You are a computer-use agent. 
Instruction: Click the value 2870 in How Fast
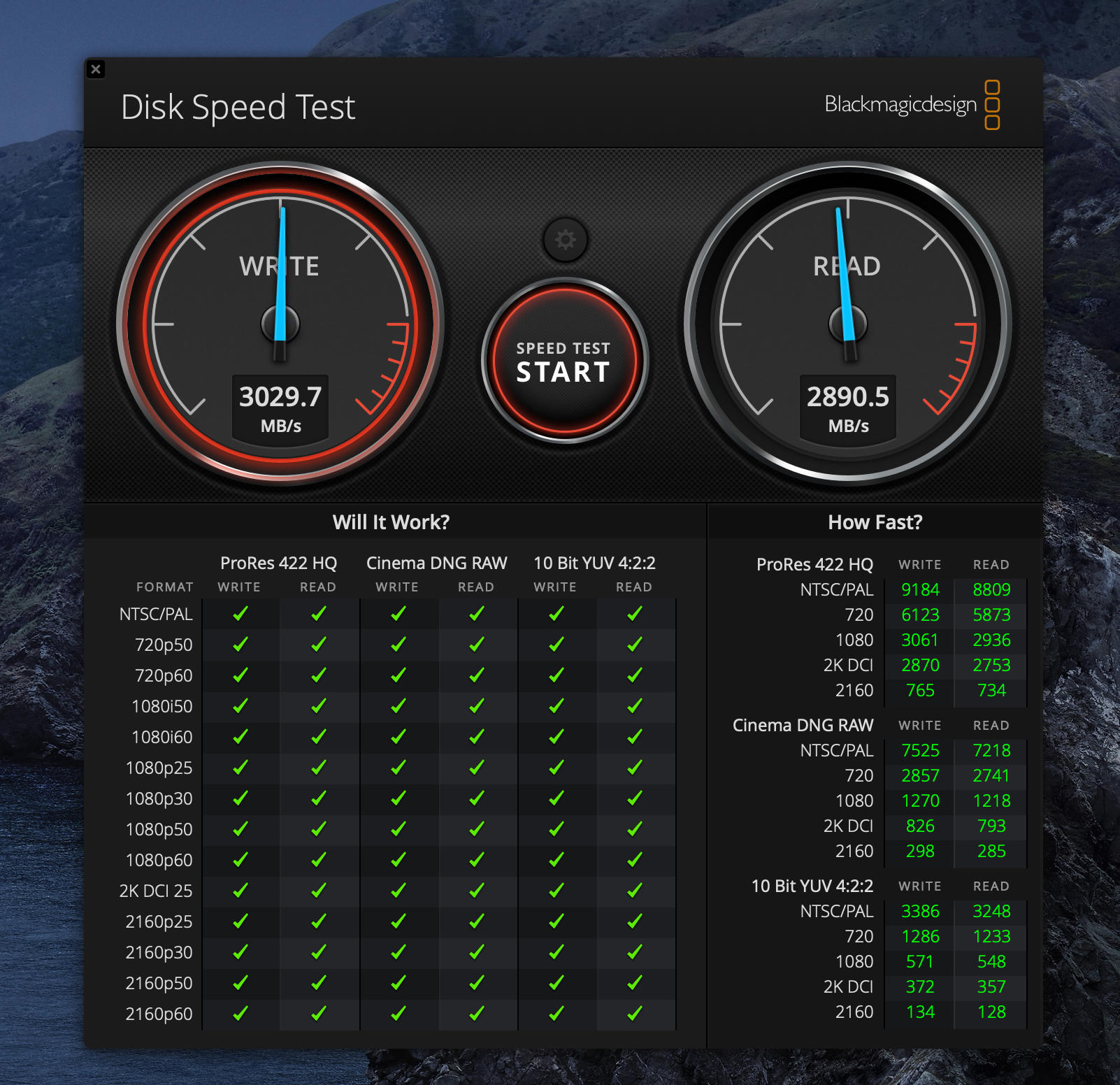click(920, 666)
